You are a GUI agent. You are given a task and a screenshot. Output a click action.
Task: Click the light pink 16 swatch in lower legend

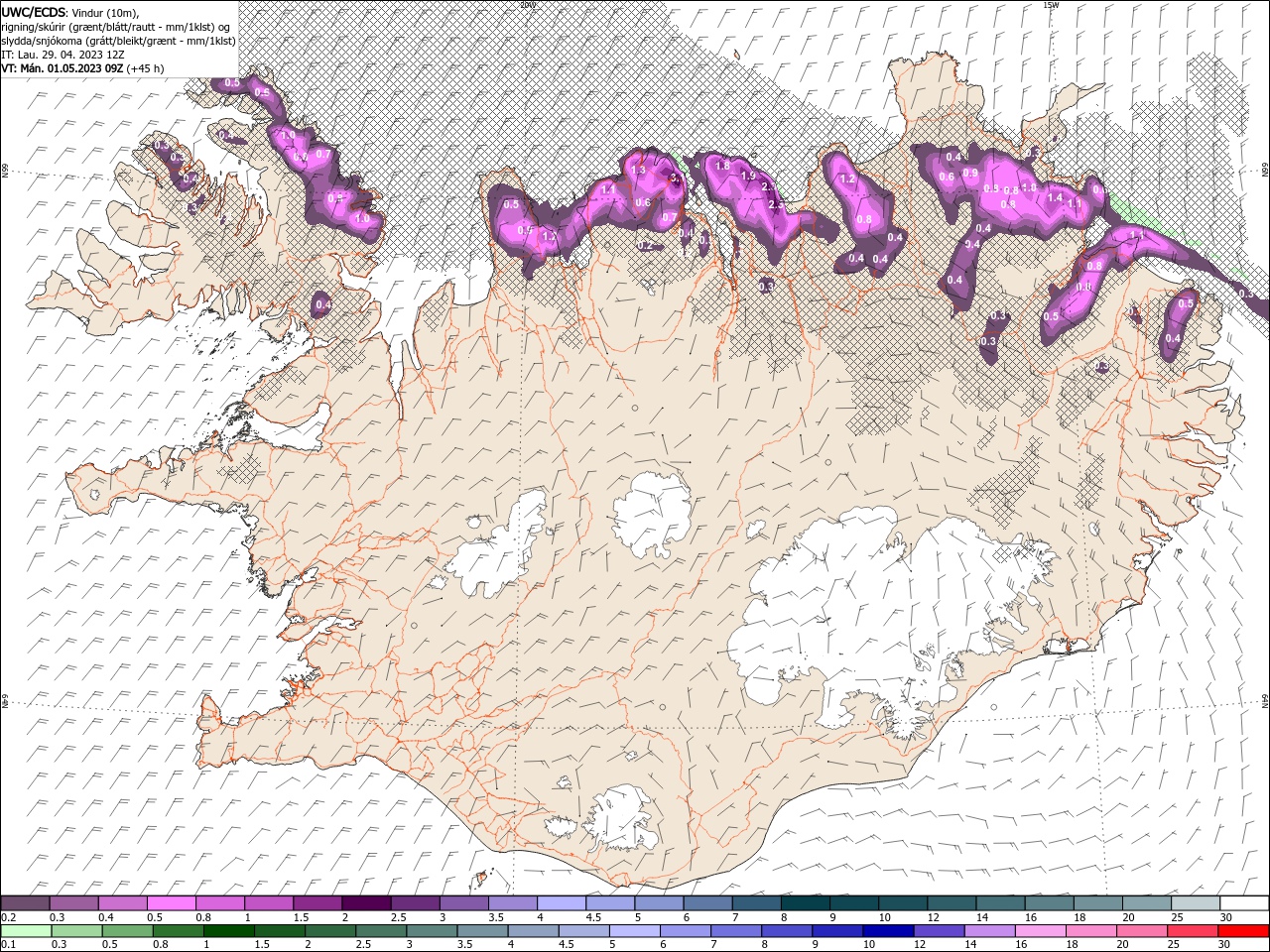click(x=1039, y=931)
